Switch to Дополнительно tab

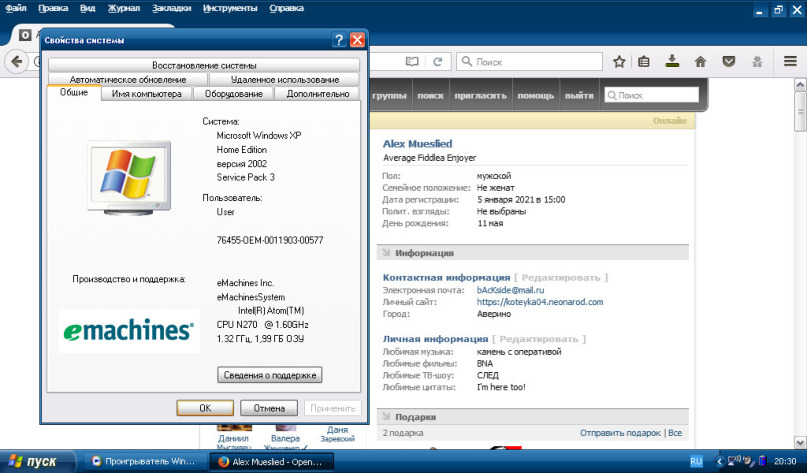(x=318, y=94)
